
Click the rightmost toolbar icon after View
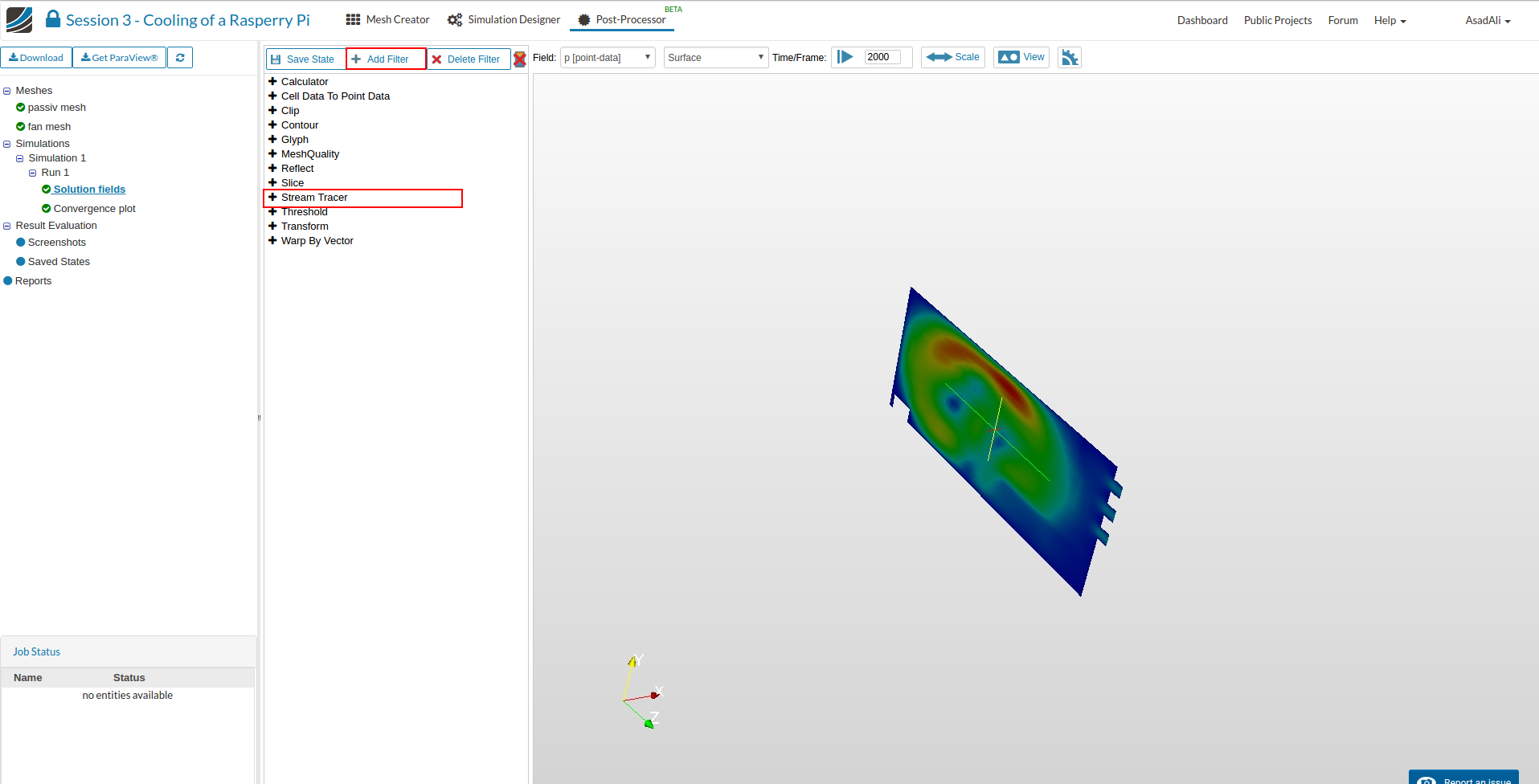click(x=1070, y=58)
